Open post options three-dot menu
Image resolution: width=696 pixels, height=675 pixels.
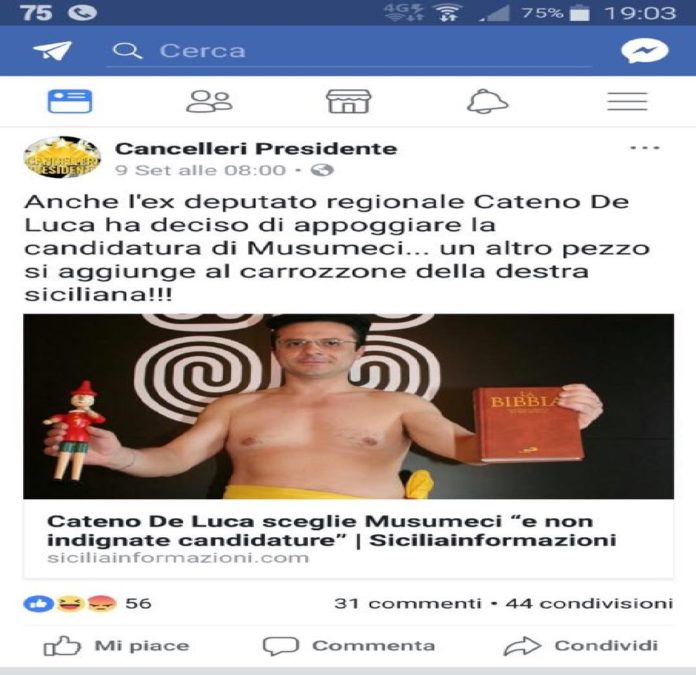tap(645, 148)
